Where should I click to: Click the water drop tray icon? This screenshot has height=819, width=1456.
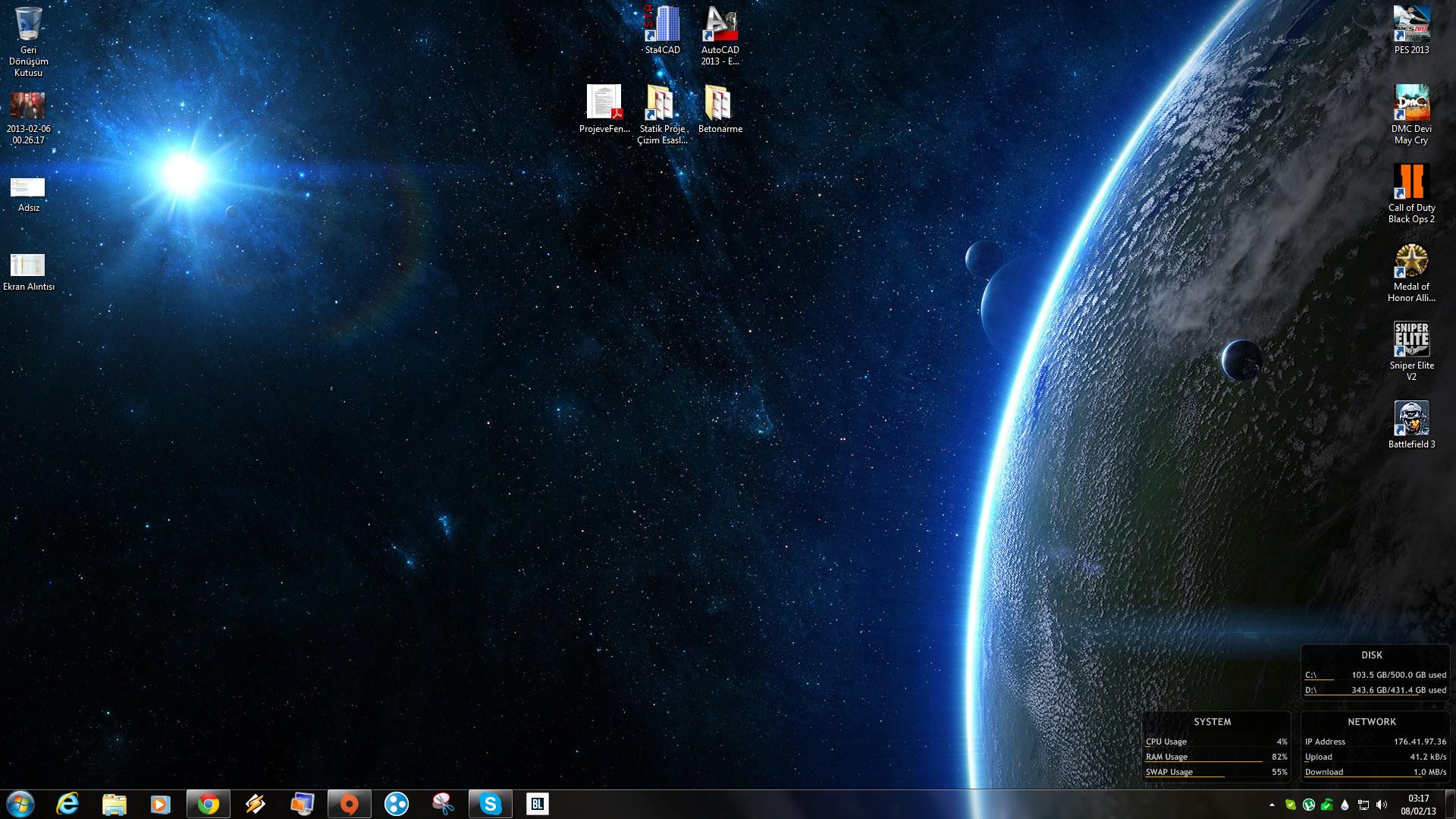click(1345, 805)
